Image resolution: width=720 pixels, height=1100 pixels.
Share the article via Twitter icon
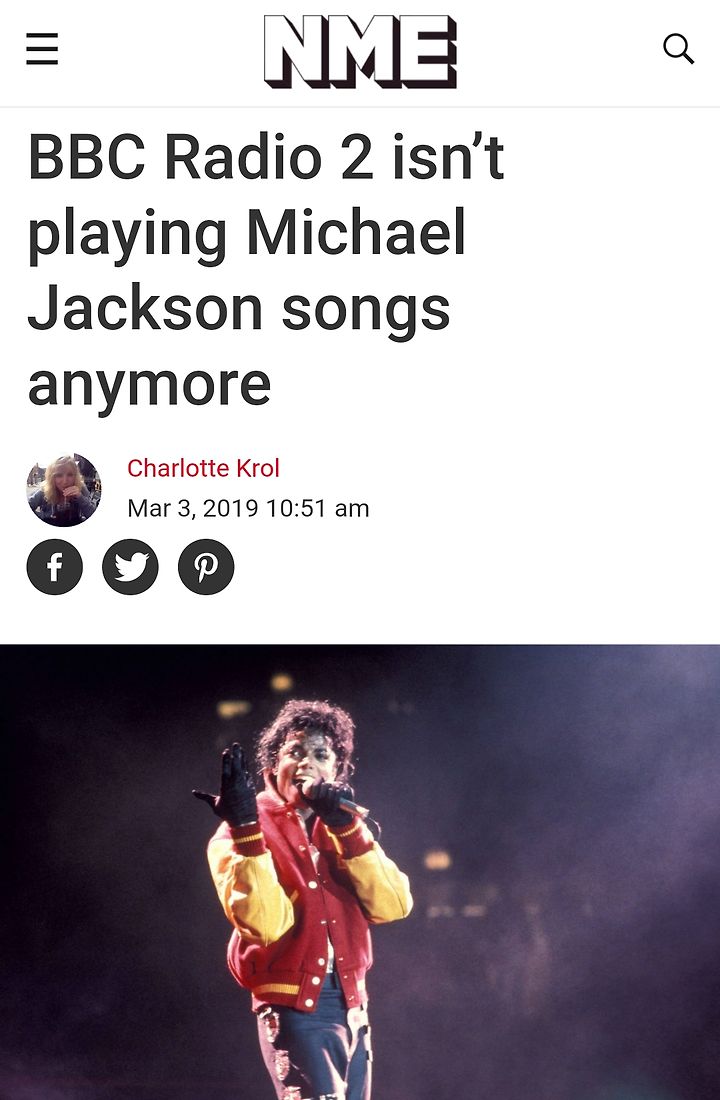pyautogui.click(x=131, y=567)
